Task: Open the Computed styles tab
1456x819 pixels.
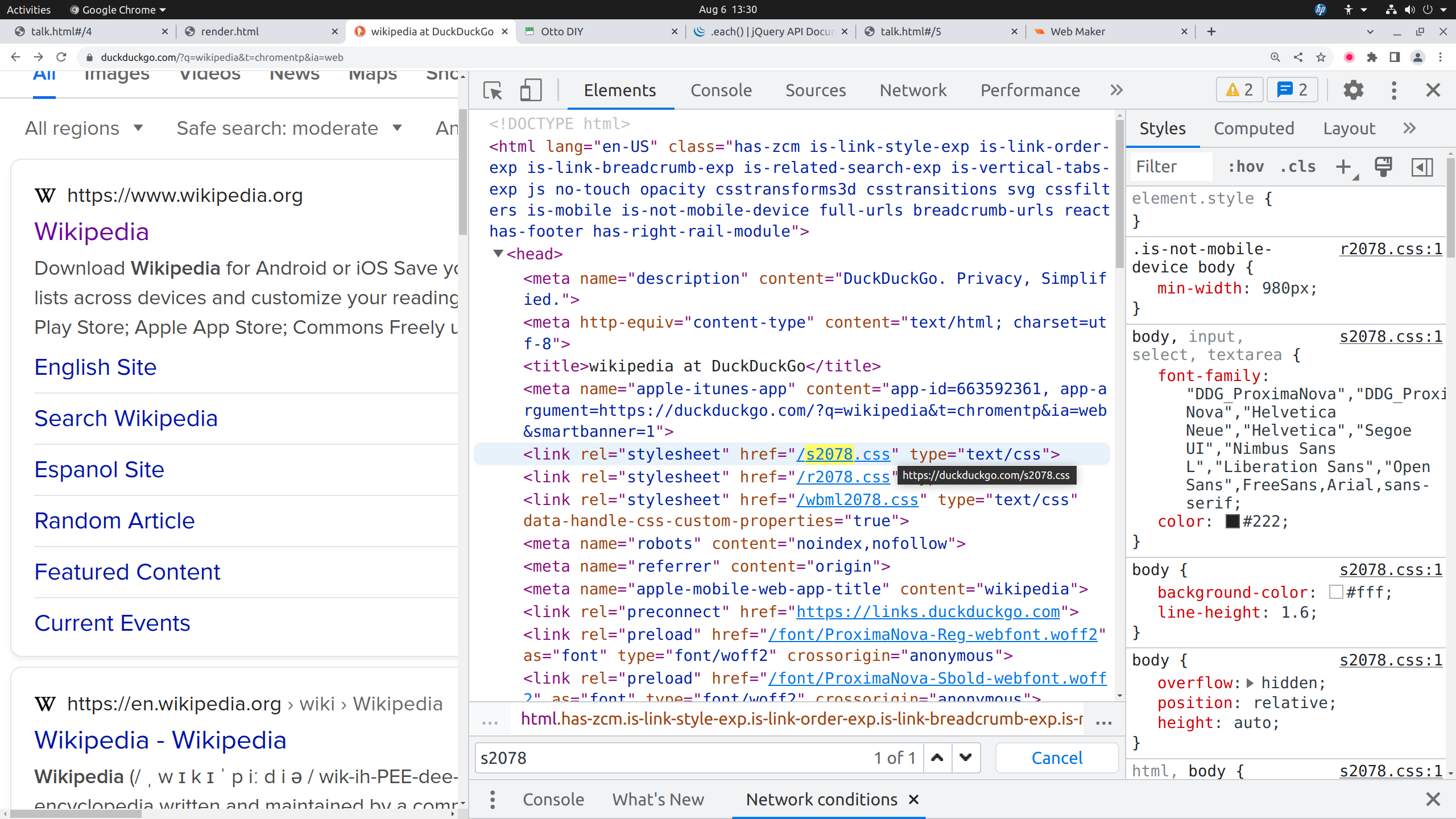Action: [1254, 129]
